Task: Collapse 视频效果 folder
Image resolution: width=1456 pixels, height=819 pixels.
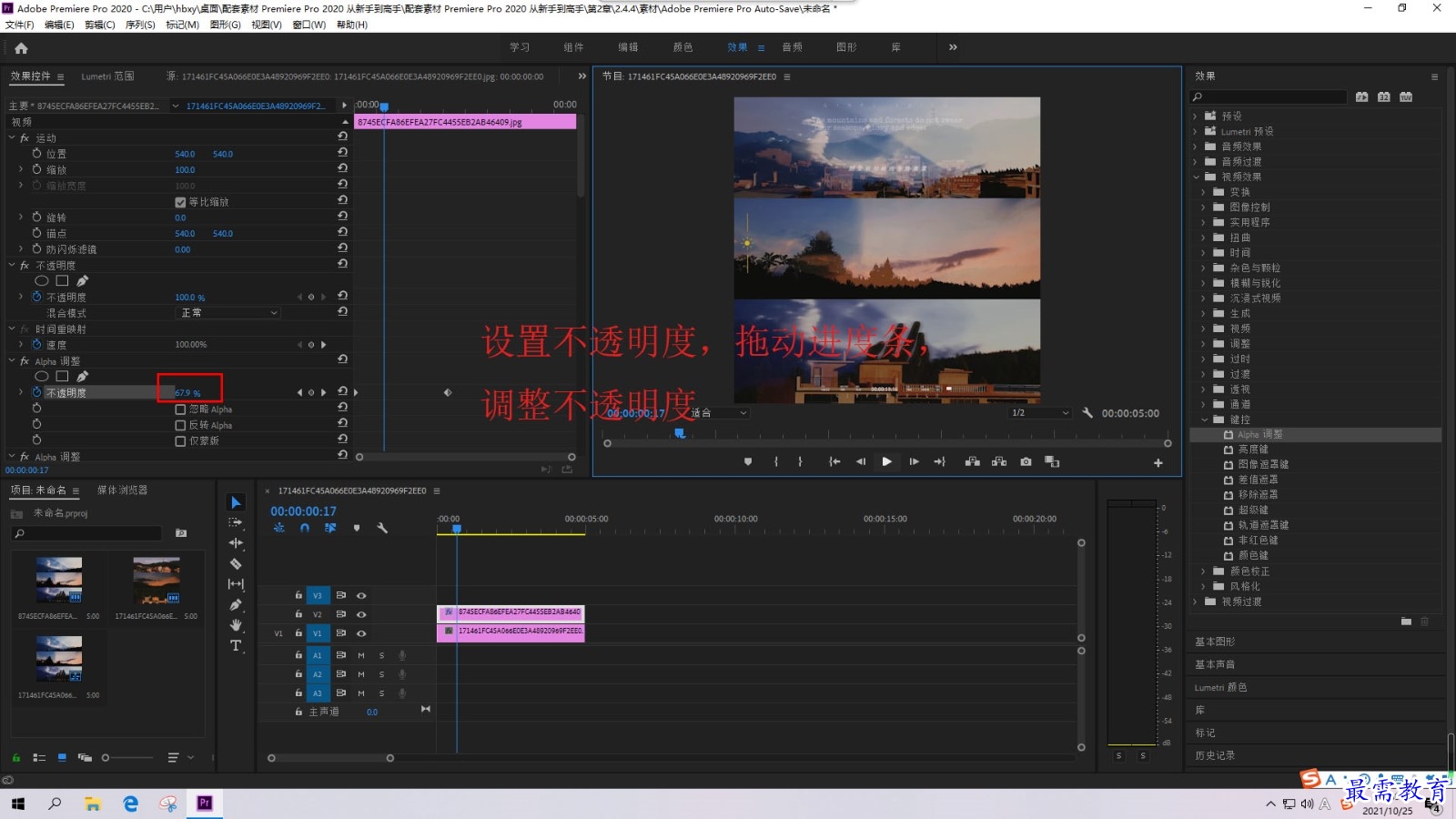Action: [1196, 177]
